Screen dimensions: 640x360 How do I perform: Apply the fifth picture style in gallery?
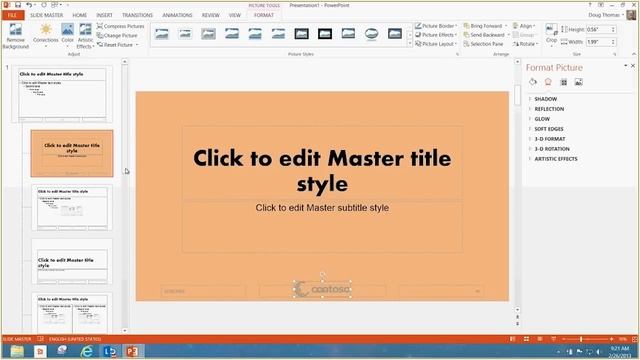255,34
